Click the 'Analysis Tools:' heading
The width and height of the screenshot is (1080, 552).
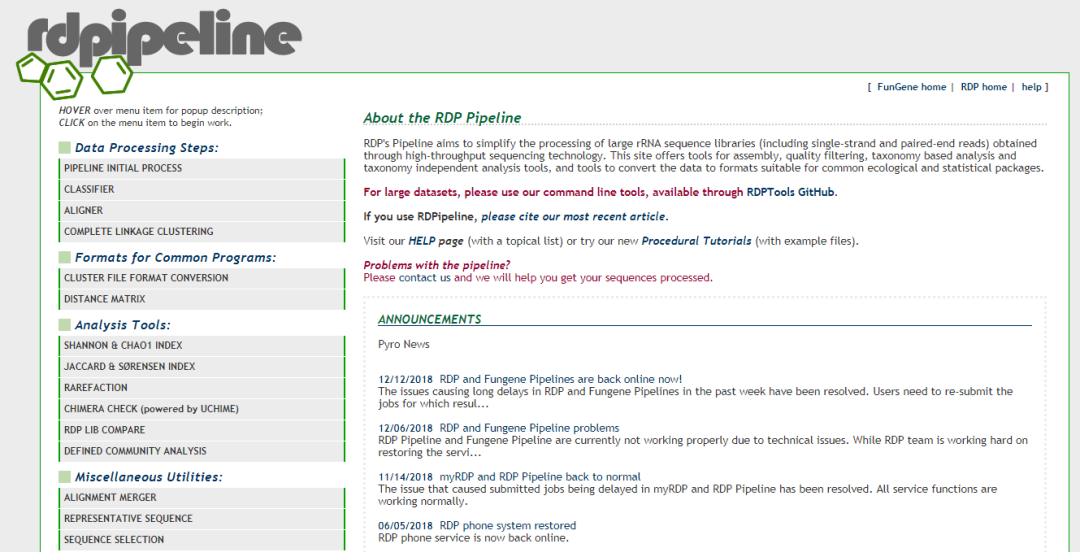tap(123, 325)
